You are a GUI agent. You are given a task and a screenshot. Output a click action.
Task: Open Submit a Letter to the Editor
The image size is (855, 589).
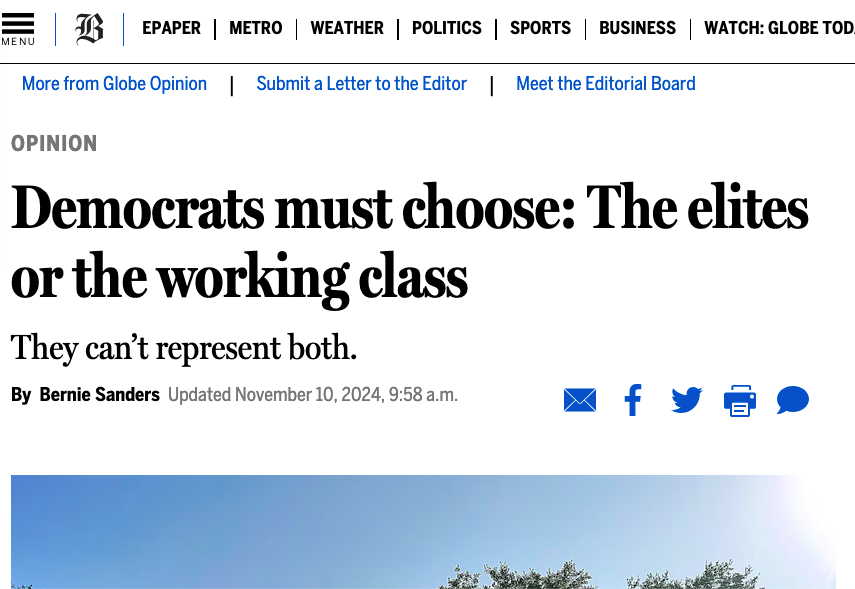click(x=361, y=84)
